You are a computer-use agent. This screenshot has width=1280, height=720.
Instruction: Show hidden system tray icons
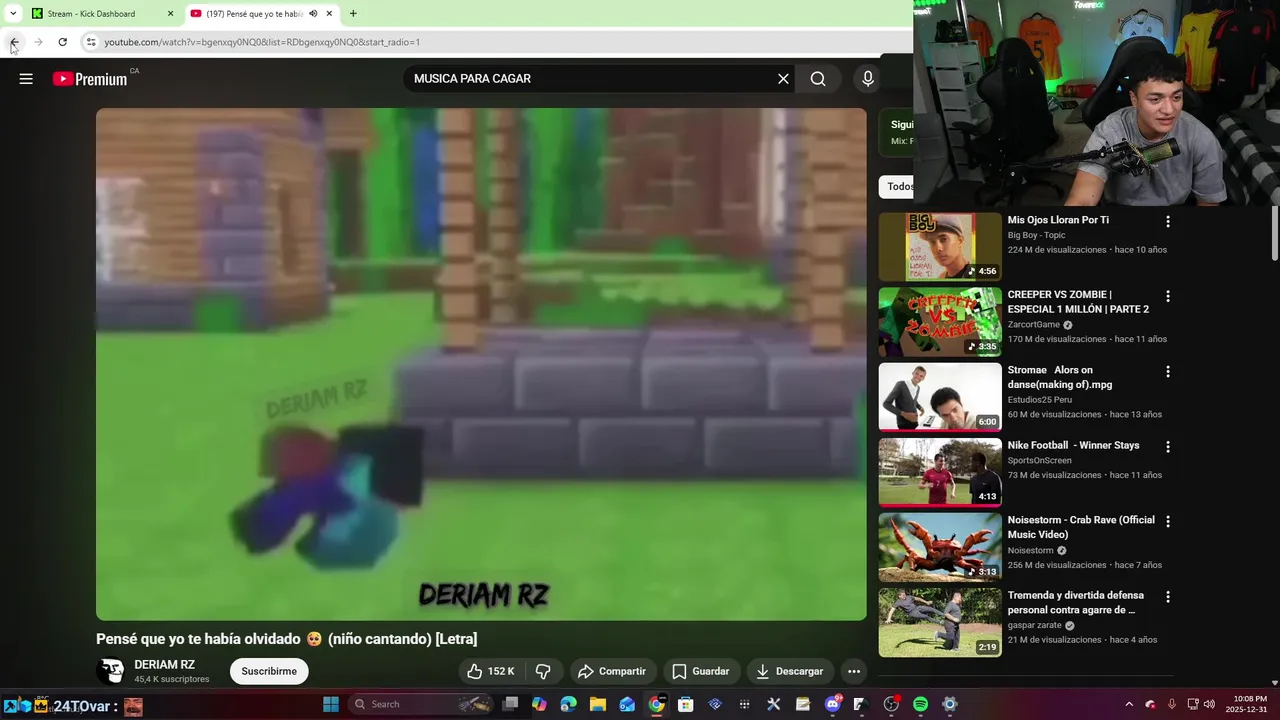point(1129,704)
